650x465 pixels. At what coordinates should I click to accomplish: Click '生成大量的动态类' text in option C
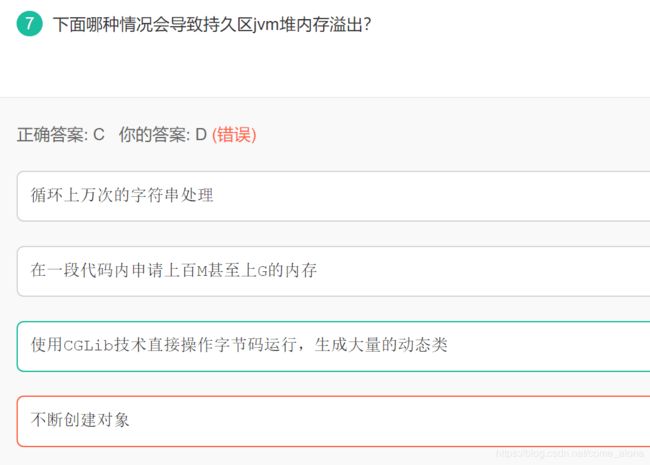381,345
